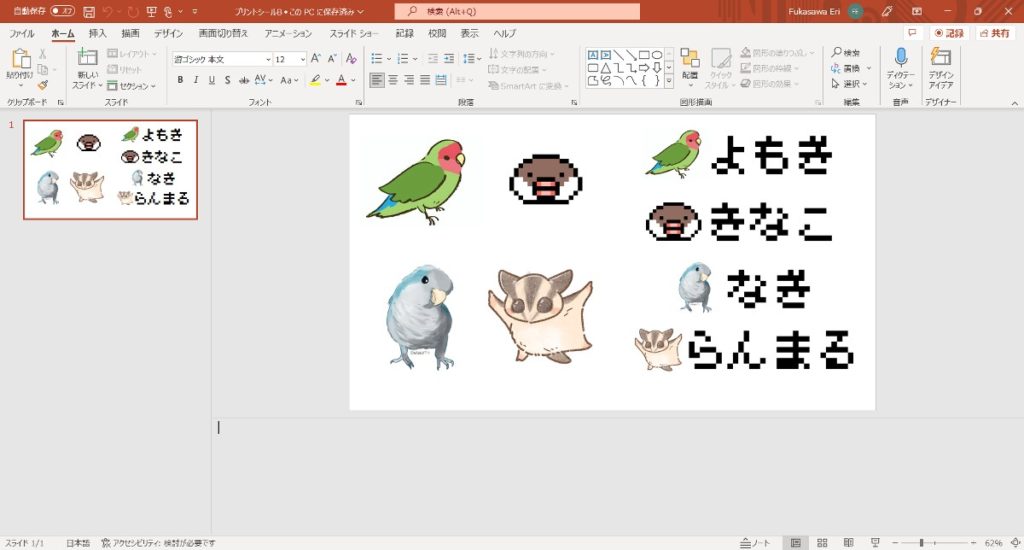Image resolution: width=1024 pixels, height=550 pixels.
Task: Switch to slide sorter view icon
Action: 822,542
